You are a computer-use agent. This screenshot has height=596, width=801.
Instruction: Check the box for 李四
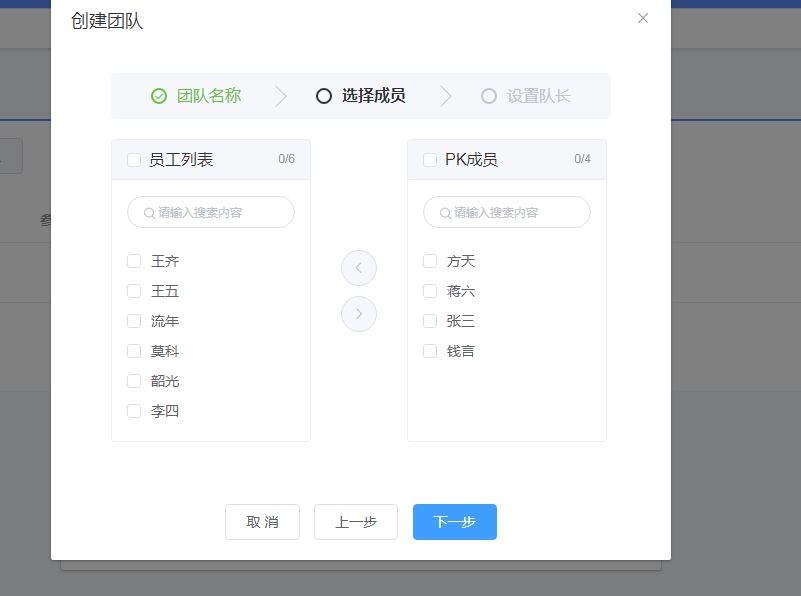click(134, 411)
